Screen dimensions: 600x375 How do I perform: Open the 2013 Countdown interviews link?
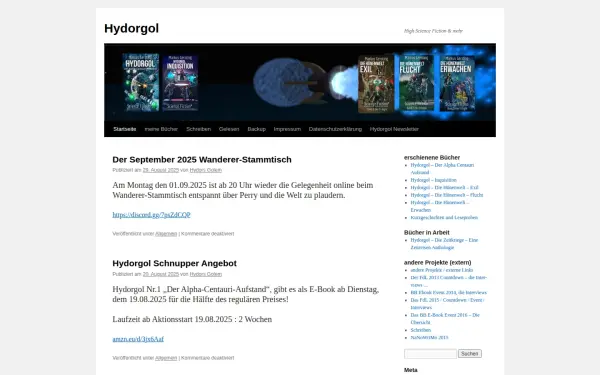448,281
